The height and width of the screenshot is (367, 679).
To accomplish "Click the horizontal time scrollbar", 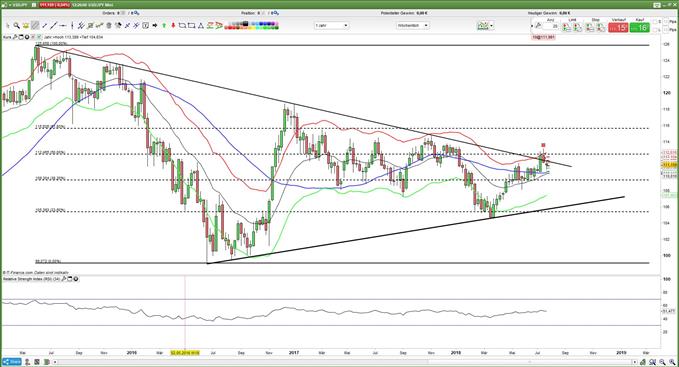I will (344, 362).
